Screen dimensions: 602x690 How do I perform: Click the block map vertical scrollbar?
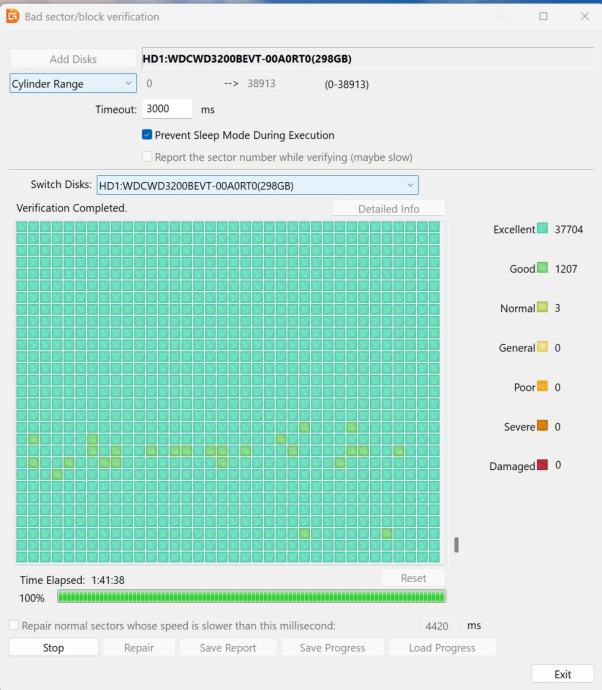coord(456,544)
